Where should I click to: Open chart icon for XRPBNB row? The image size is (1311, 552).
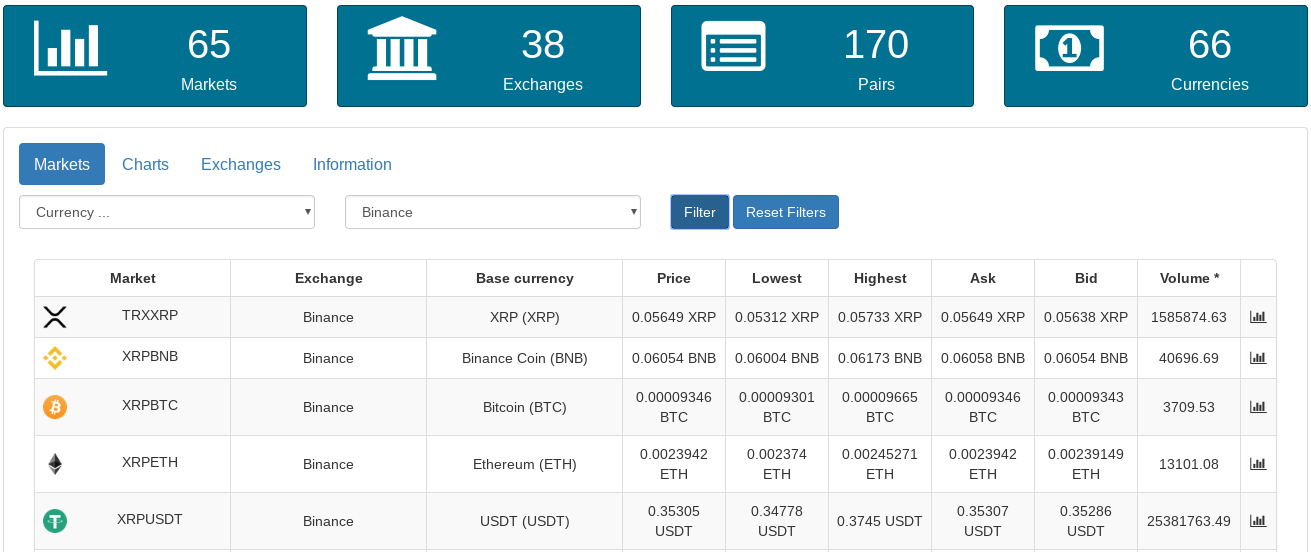(1258, 358)
